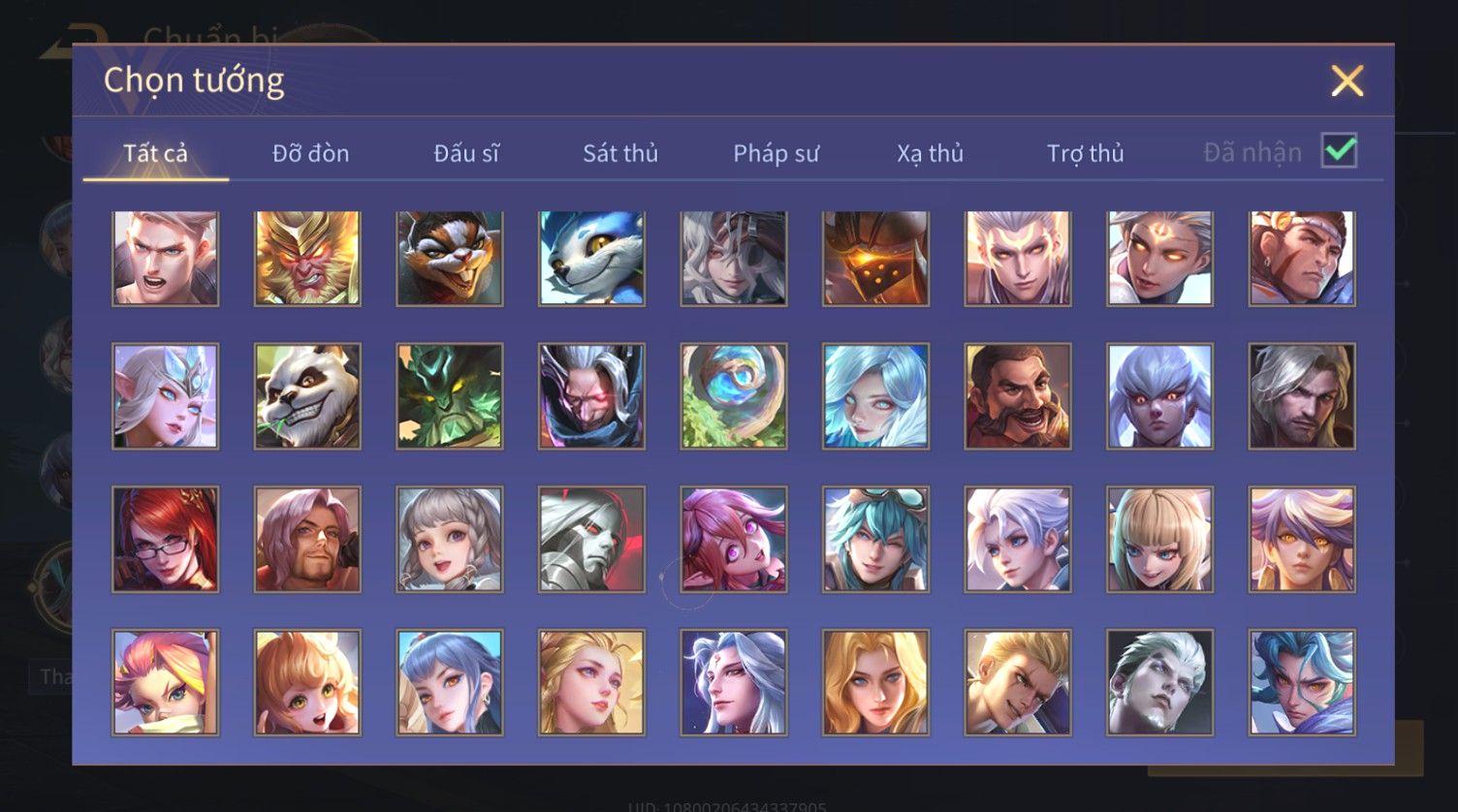Show the Sát thủ heroes tab

[x=620, y=153]
